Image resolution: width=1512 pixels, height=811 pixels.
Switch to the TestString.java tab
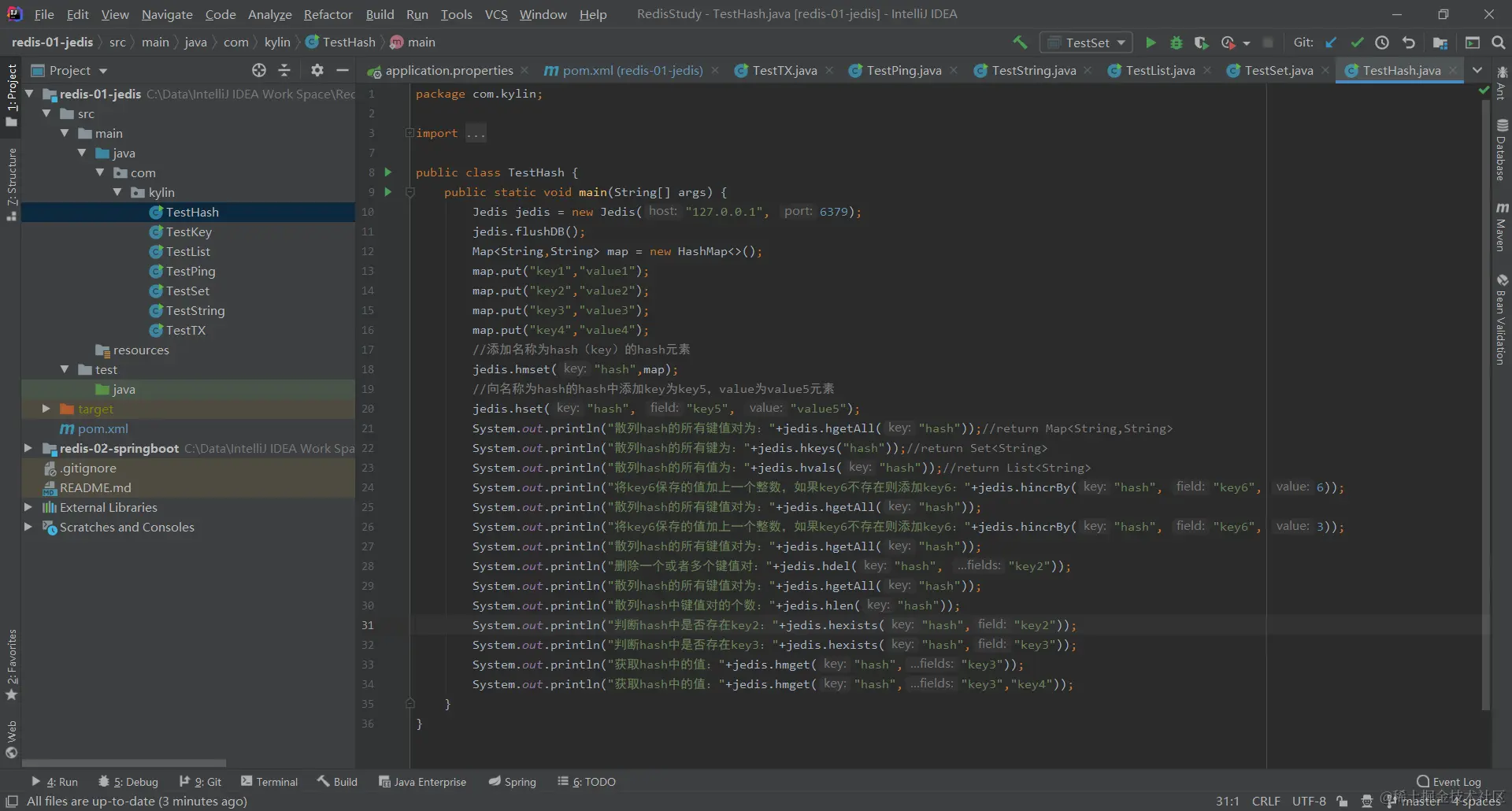pos(1033,70)
